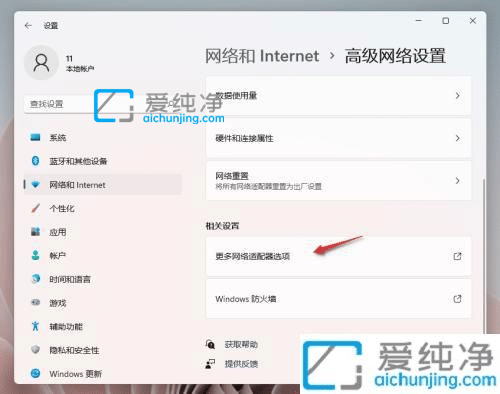
Task: Open the 网络重置 card
Action: [x=339, y=181]
